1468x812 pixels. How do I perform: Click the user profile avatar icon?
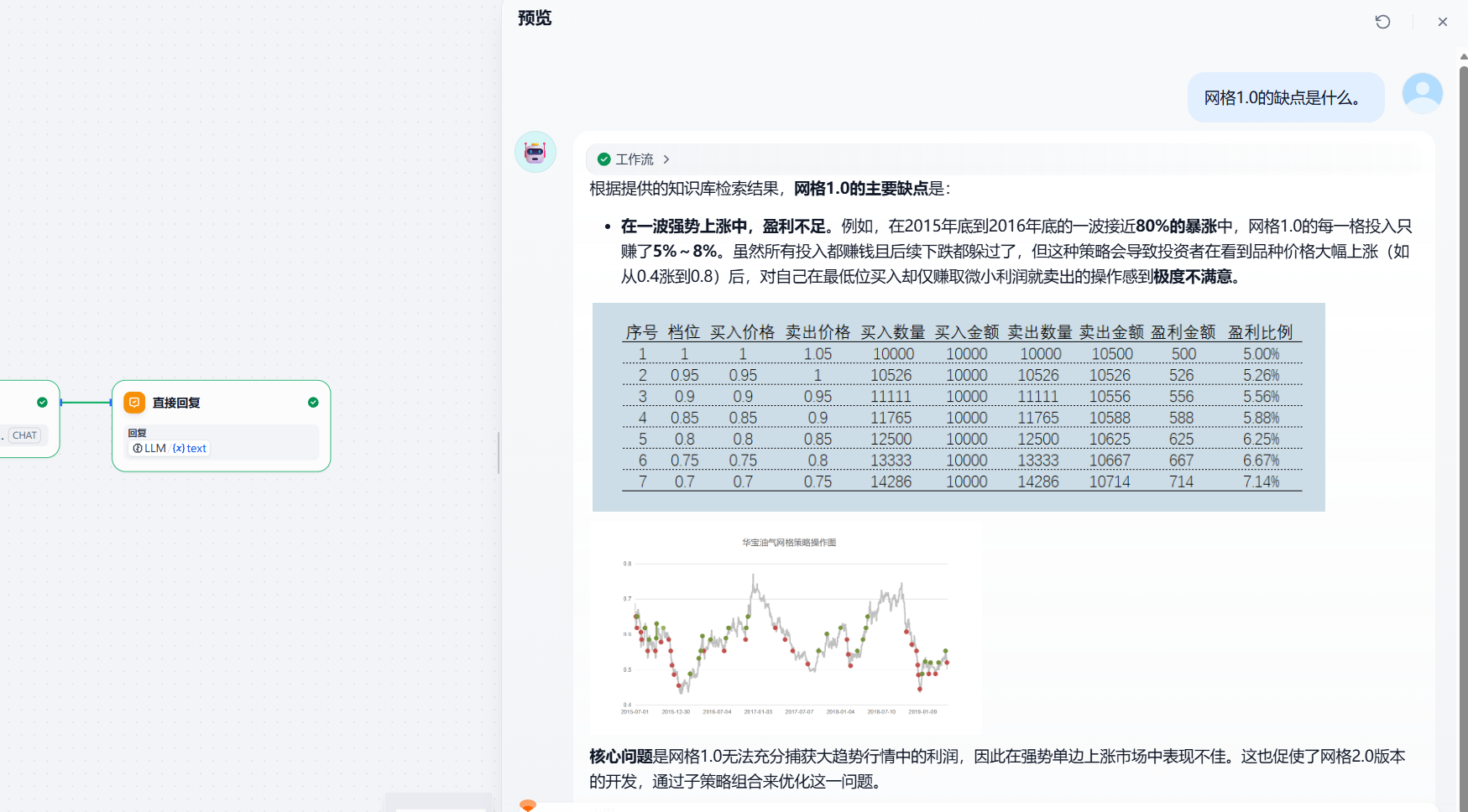[1422, 93]
